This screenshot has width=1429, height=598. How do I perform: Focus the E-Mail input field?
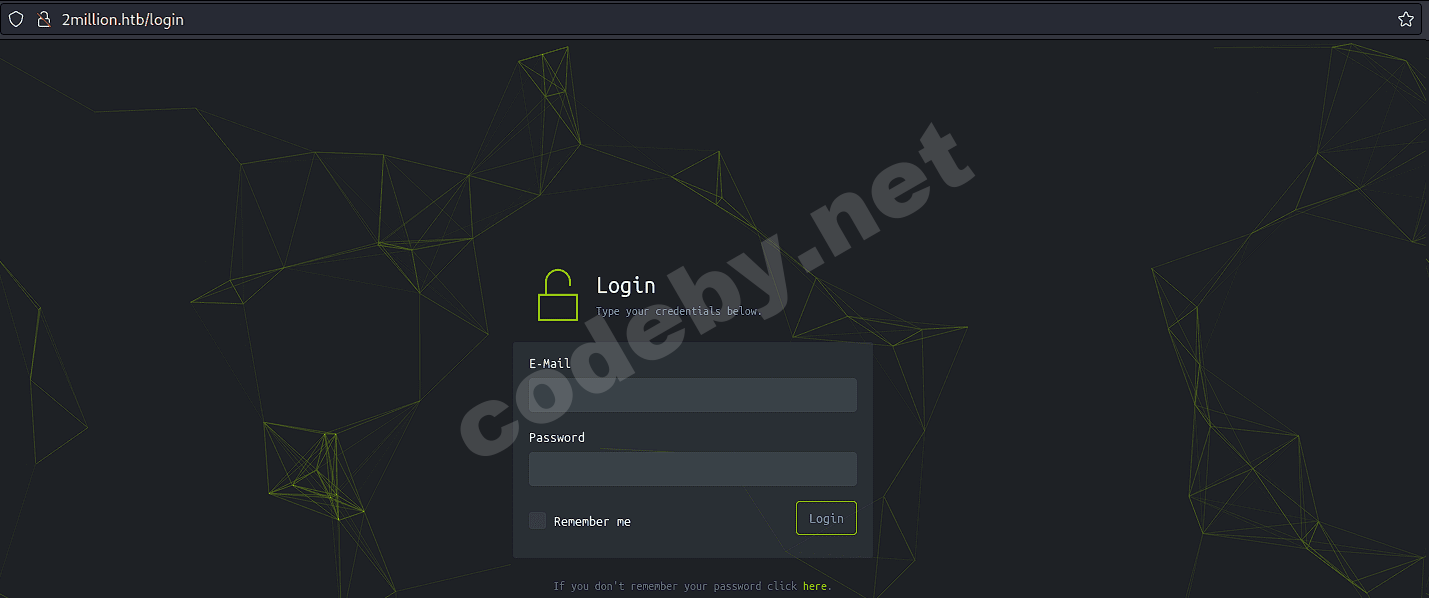pos(693,395)
